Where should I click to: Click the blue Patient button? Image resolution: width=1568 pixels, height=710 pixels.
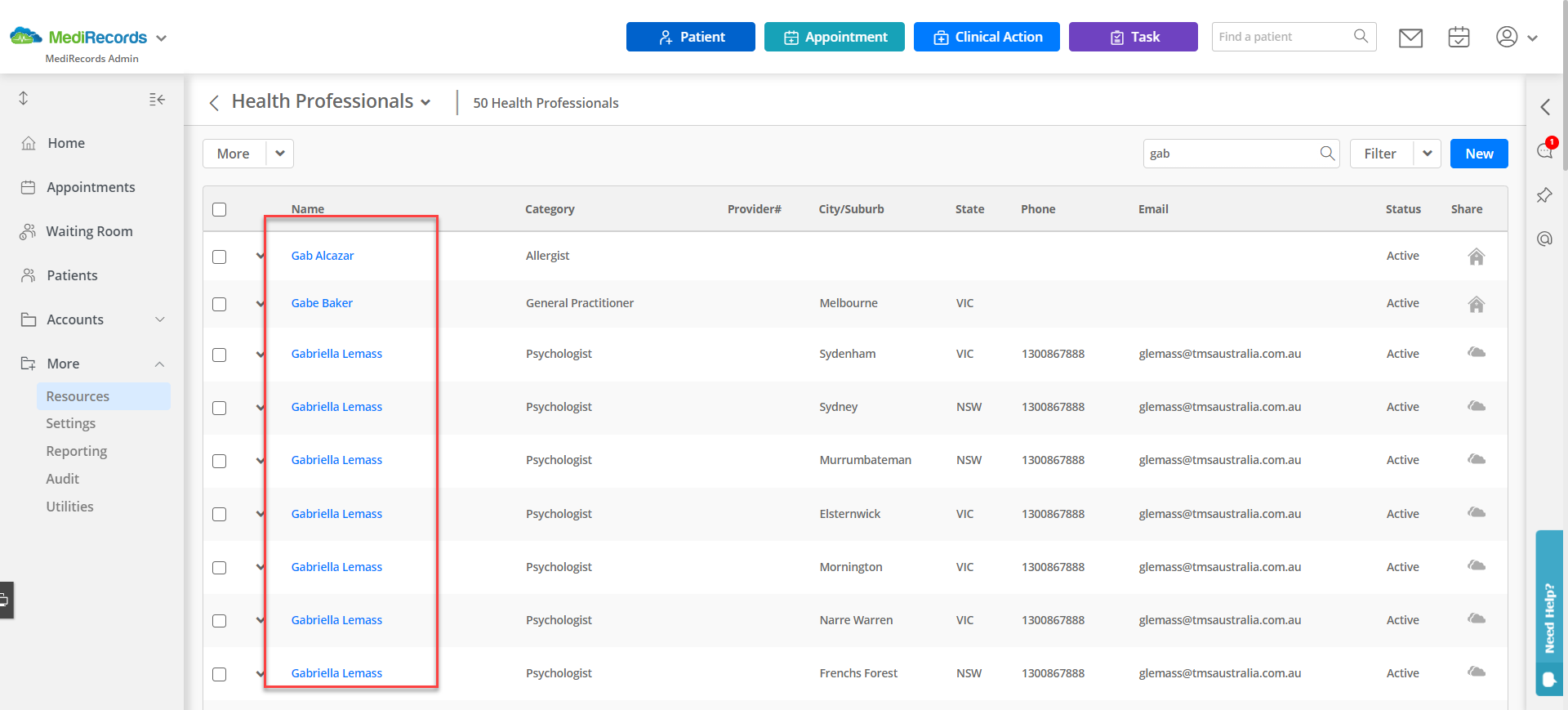(x=690, y=37)
